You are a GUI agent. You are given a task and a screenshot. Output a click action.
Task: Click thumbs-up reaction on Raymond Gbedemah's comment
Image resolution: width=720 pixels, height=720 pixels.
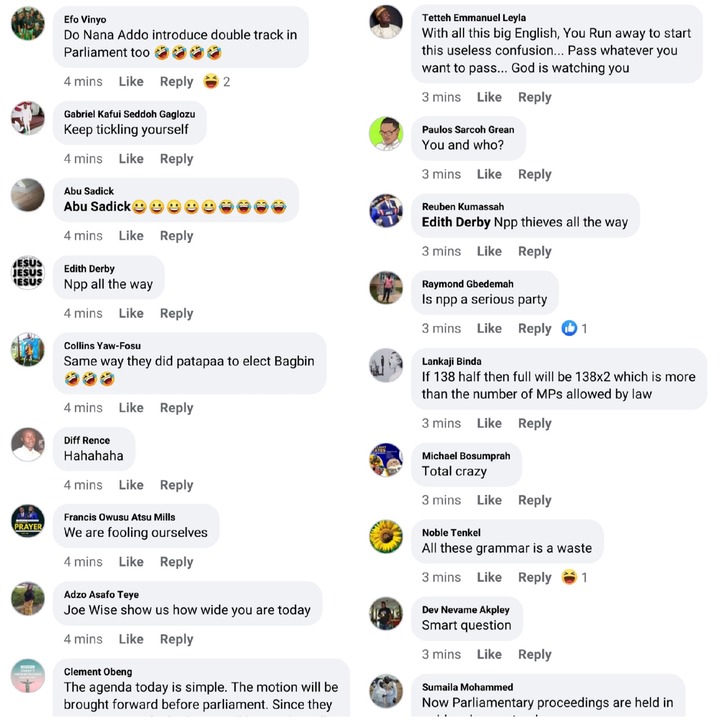click(x=569, y=328)
